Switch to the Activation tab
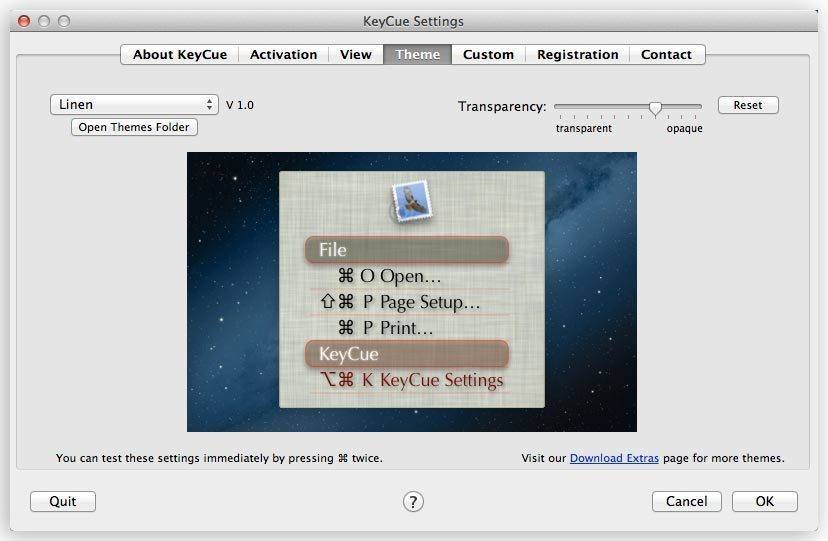Image resolution: width=828 pixels, height=541 pixels. point(284,54)
